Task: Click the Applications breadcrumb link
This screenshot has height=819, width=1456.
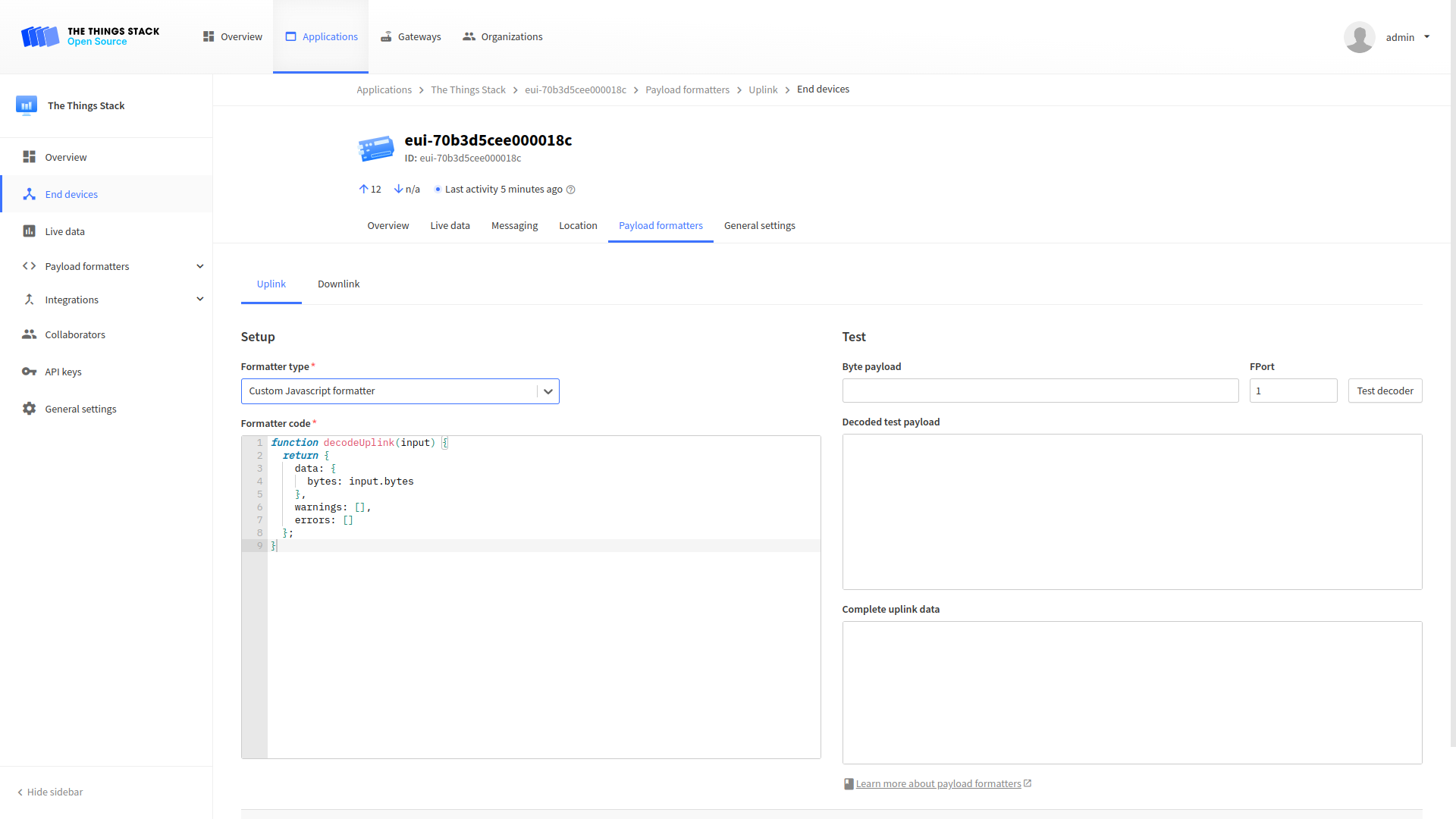Action: 384,89
